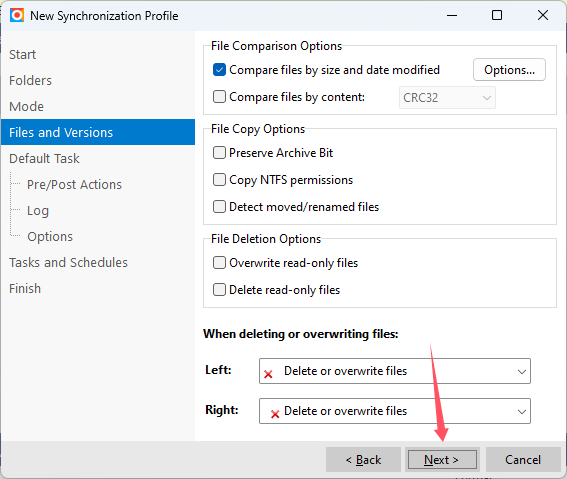Click the app logo icon in title bar

17,16
